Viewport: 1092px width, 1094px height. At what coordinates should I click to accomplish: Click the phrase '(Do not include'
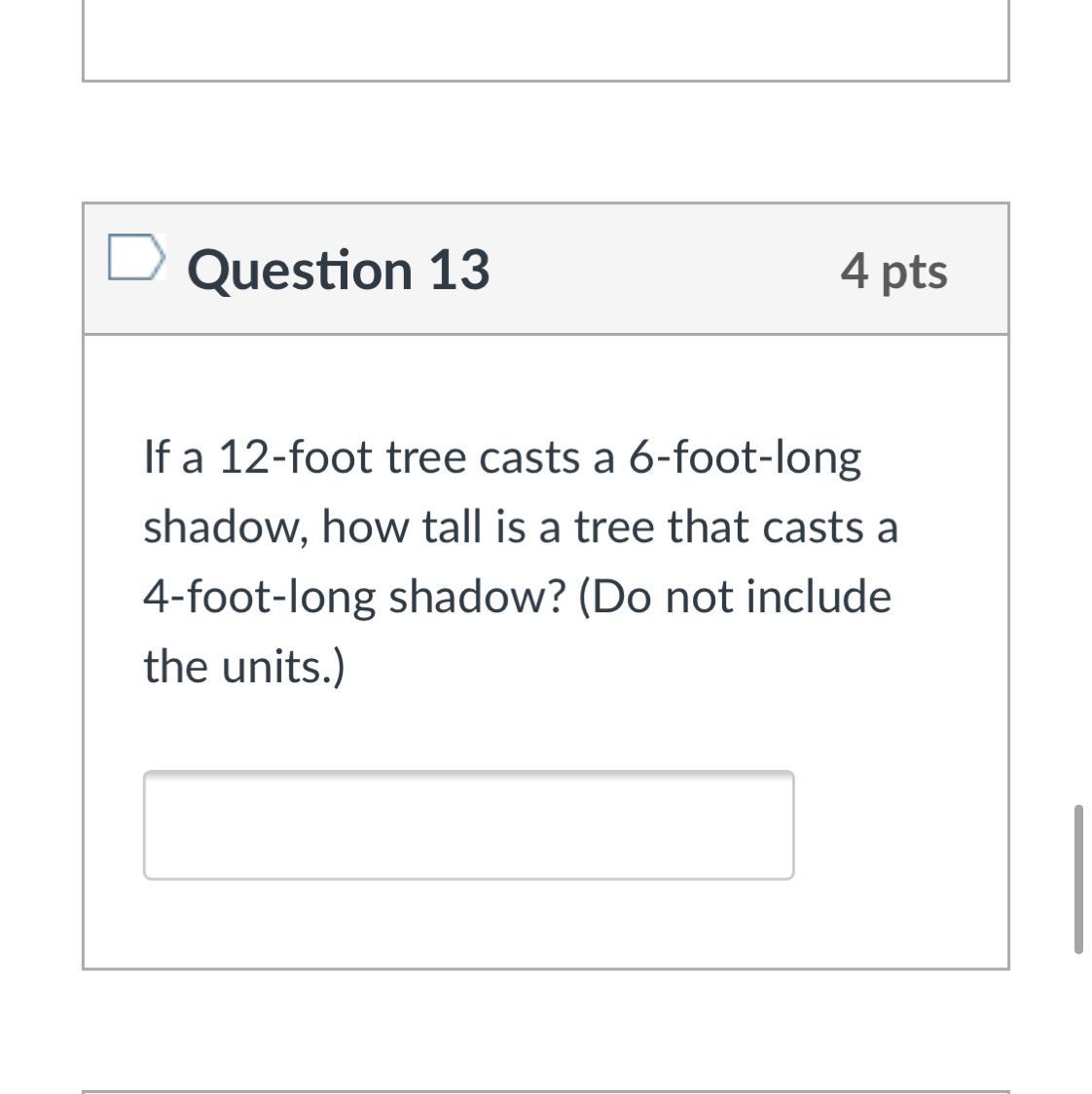click(735, 597)
